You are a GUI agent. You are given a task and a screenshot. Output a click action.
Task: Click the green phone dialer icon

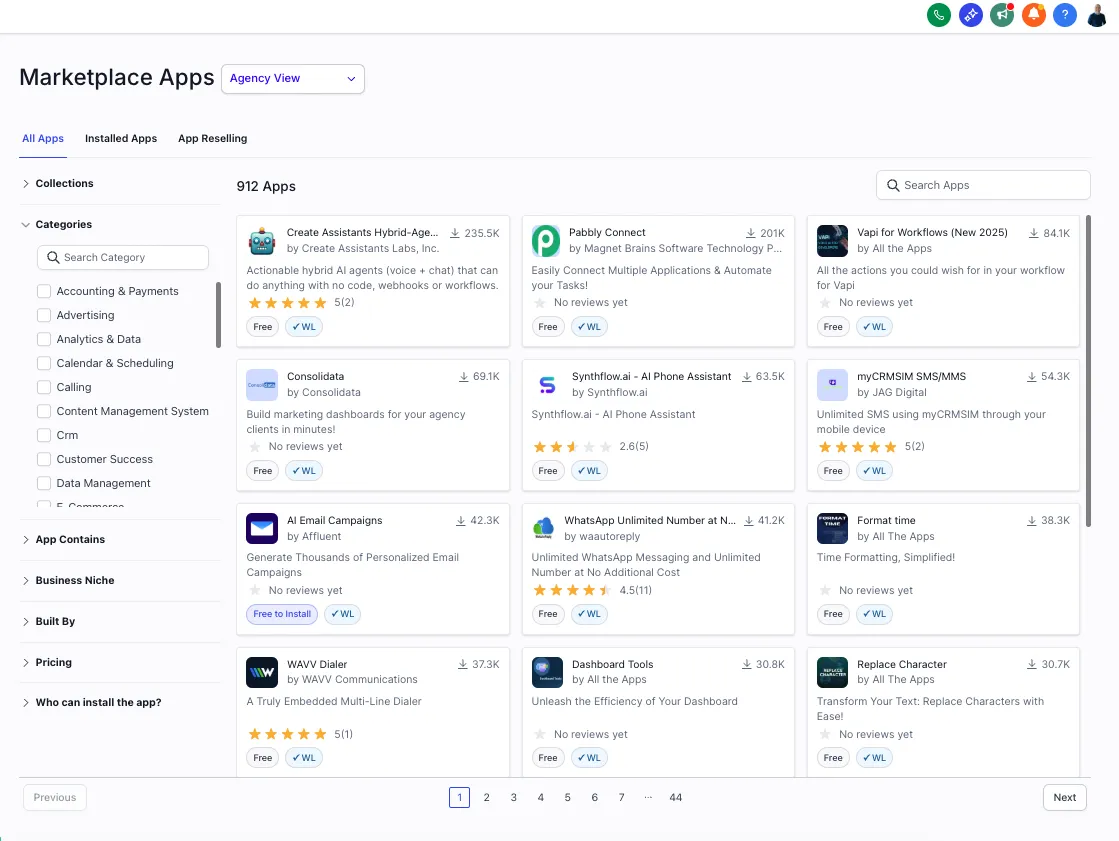[x=938, y=14]
